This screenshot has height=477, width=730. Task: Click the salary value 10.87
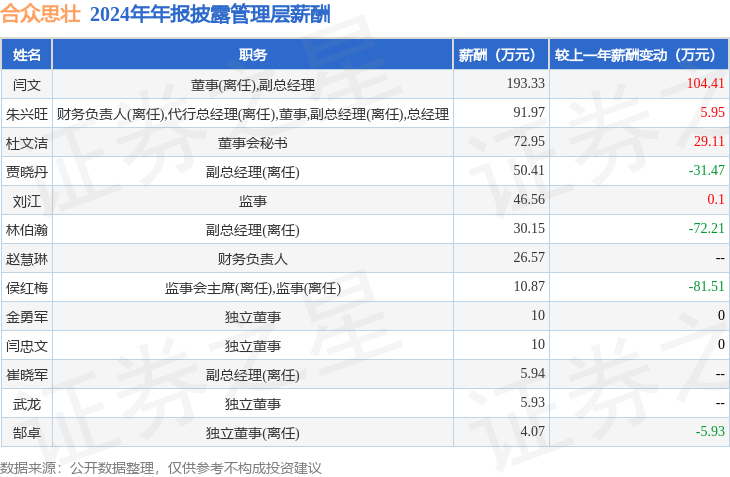(x=529, y=286)
